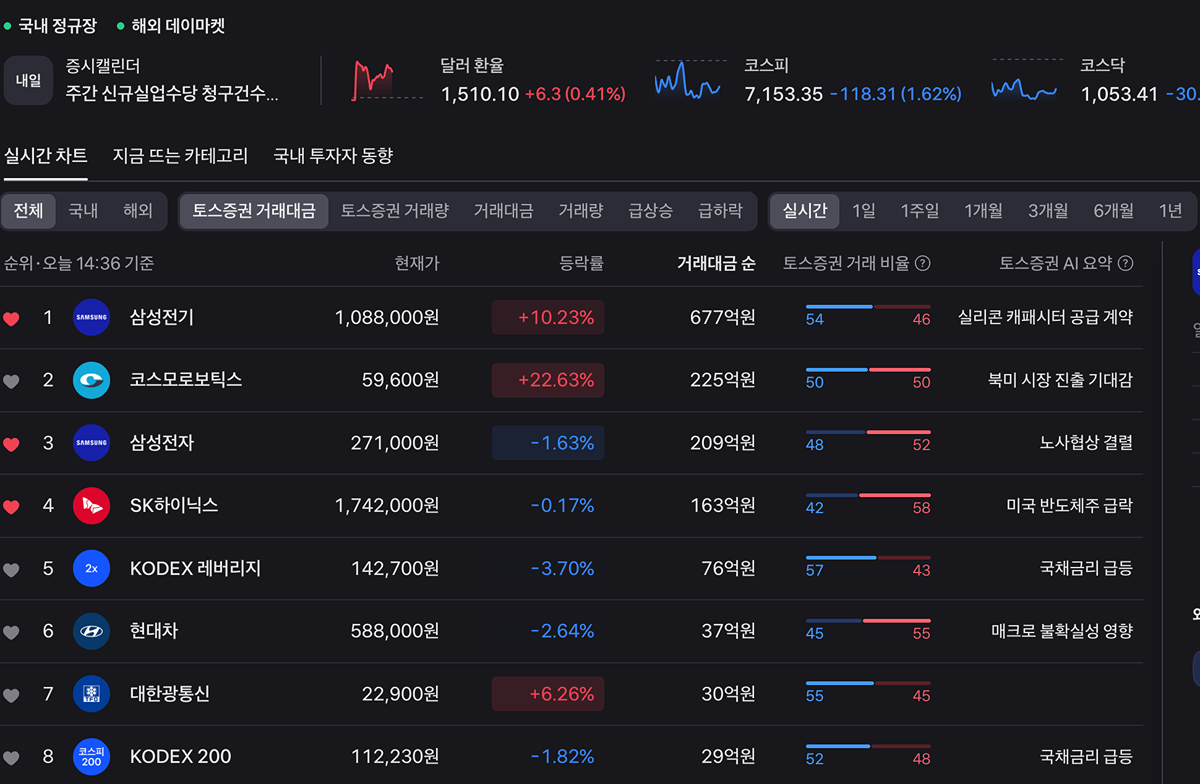Toggle favorite heart for KODEX 200
Image resolution: width=1200 pixels, height=784 pixels.
point(11,758)
